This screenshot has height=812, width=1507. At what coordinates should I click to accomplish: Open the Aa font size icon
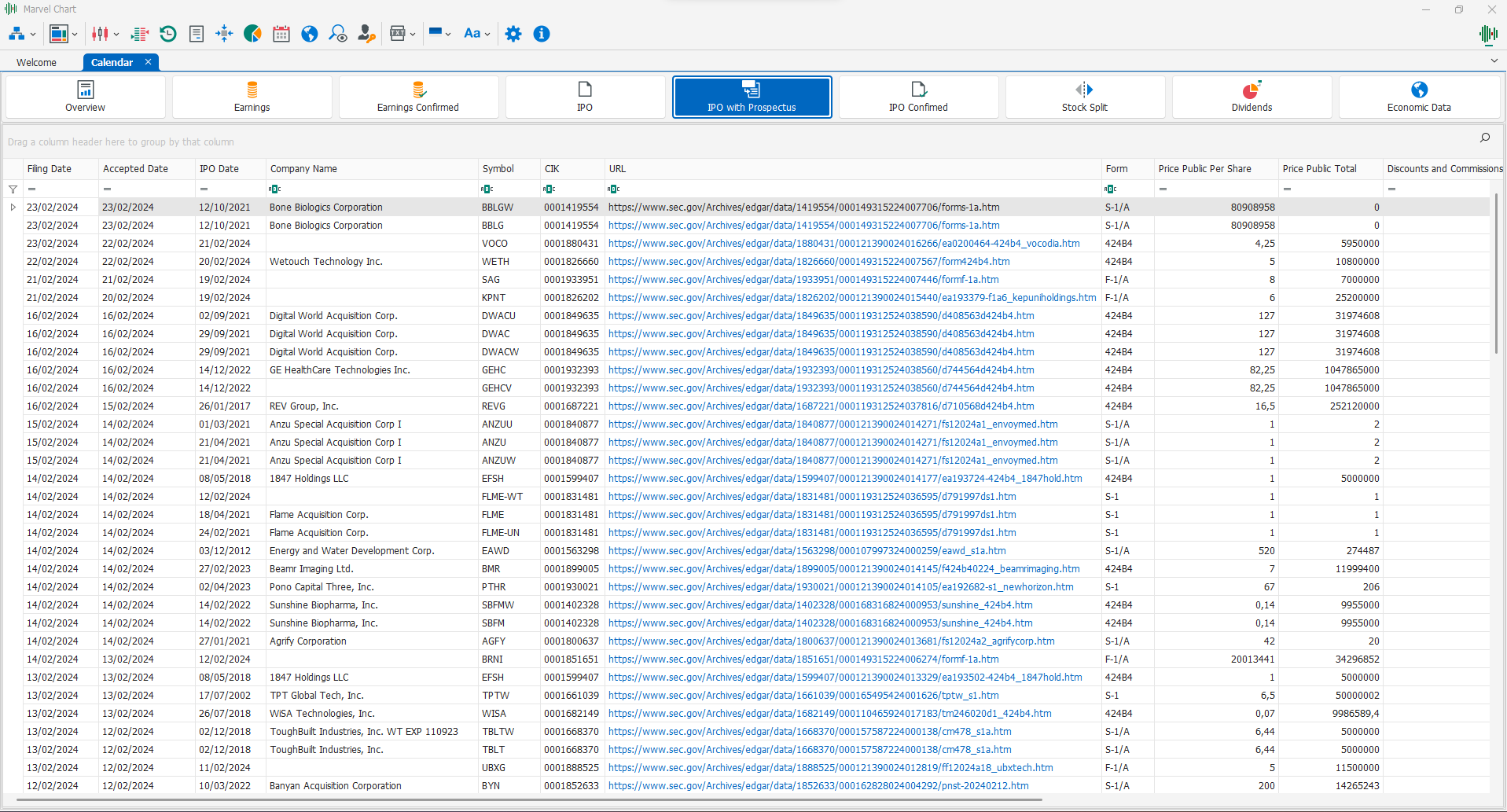point(472,34)
